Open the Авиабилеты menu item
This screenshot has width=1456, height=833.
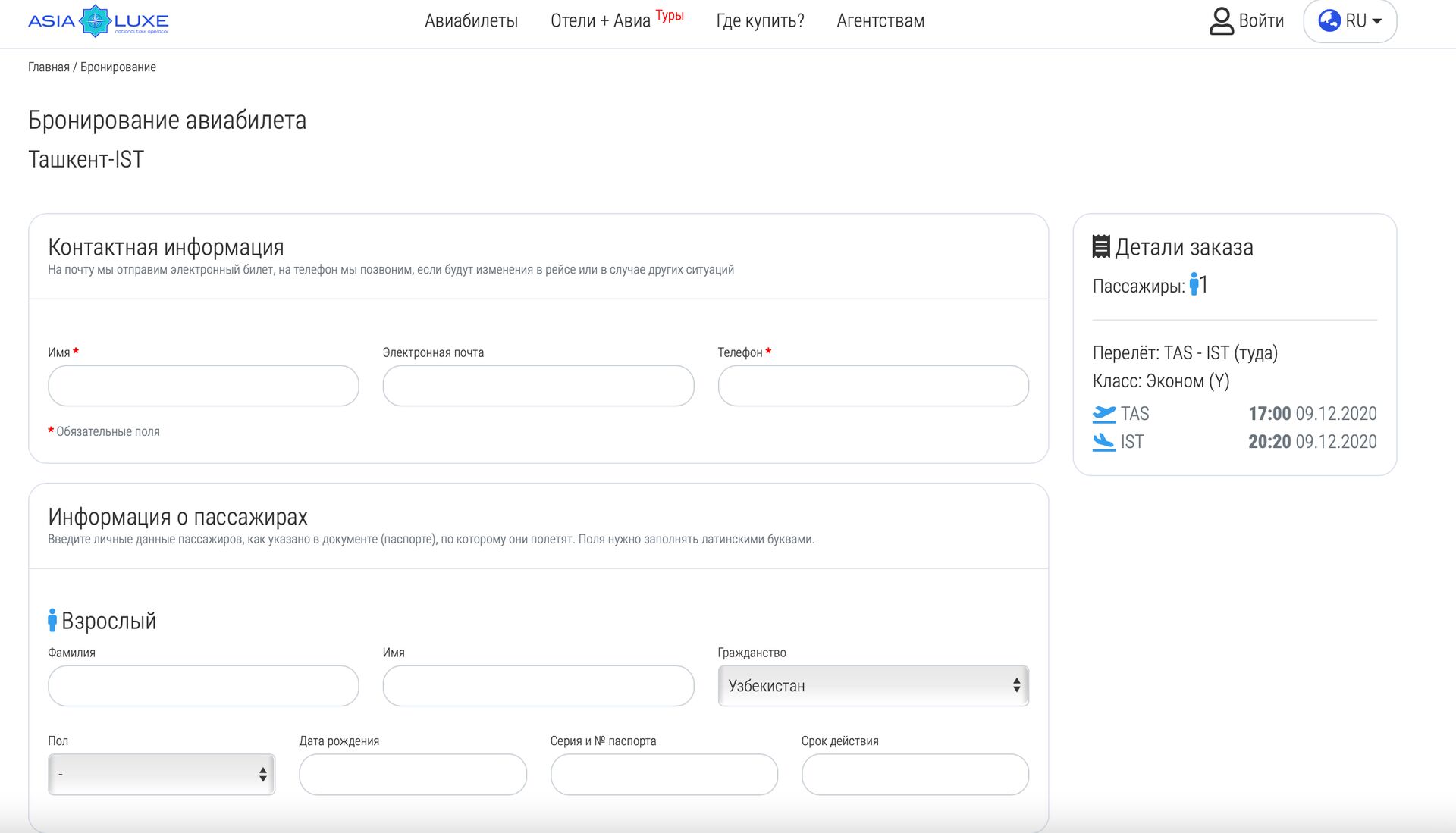pyautogui.click(x=471, y=21)
